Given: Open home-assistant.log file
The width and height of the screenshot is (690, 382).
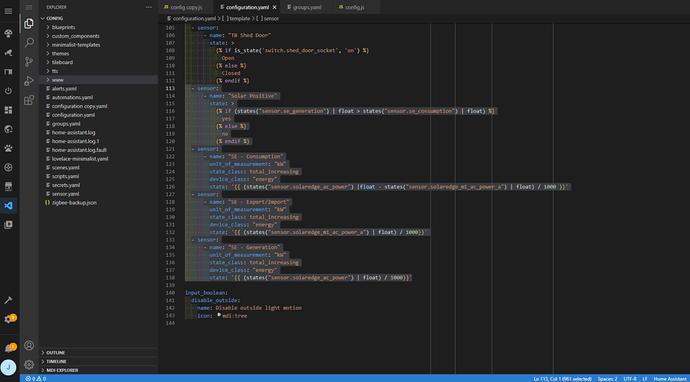Looking at the screenshot, I should (98, 132).
